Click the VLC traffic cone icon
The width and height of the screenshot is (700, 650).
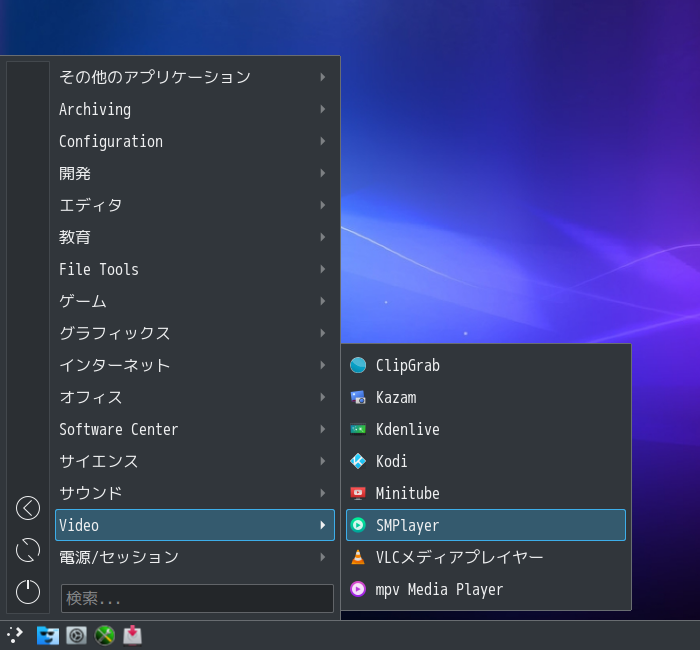[358, 557]
